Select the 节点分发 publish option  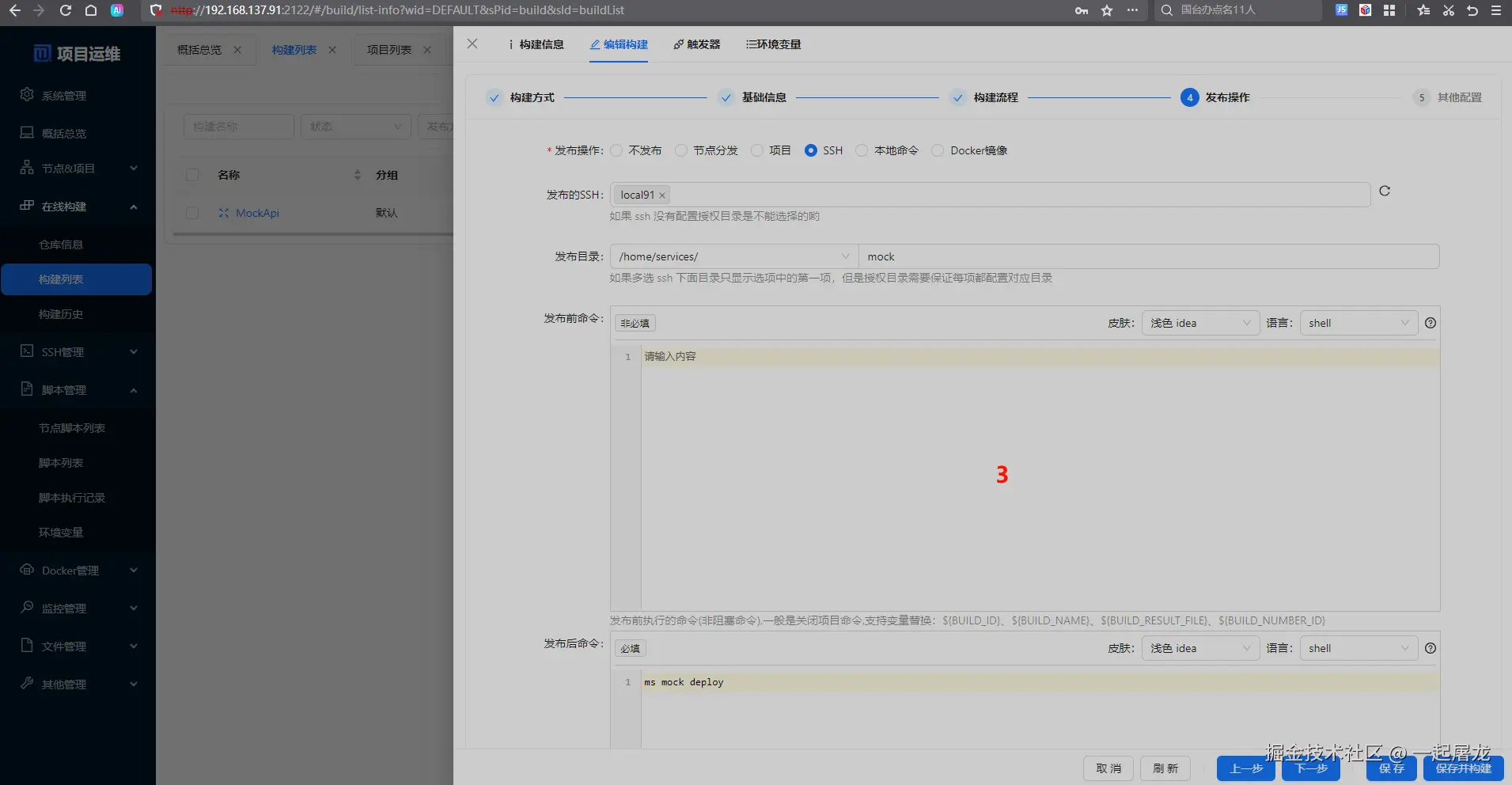coord(681,150)
